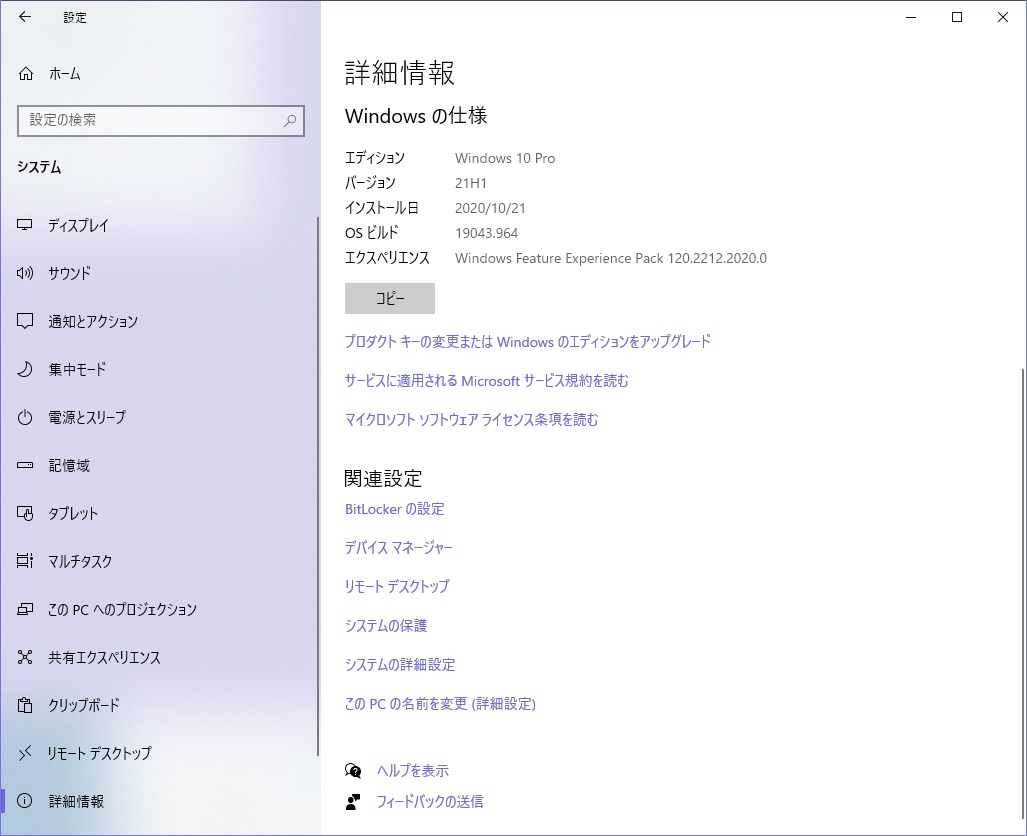Open リモート デスクトップ related settings link
This screenshot has width=1027, height=836.
[x=397, y=586]
